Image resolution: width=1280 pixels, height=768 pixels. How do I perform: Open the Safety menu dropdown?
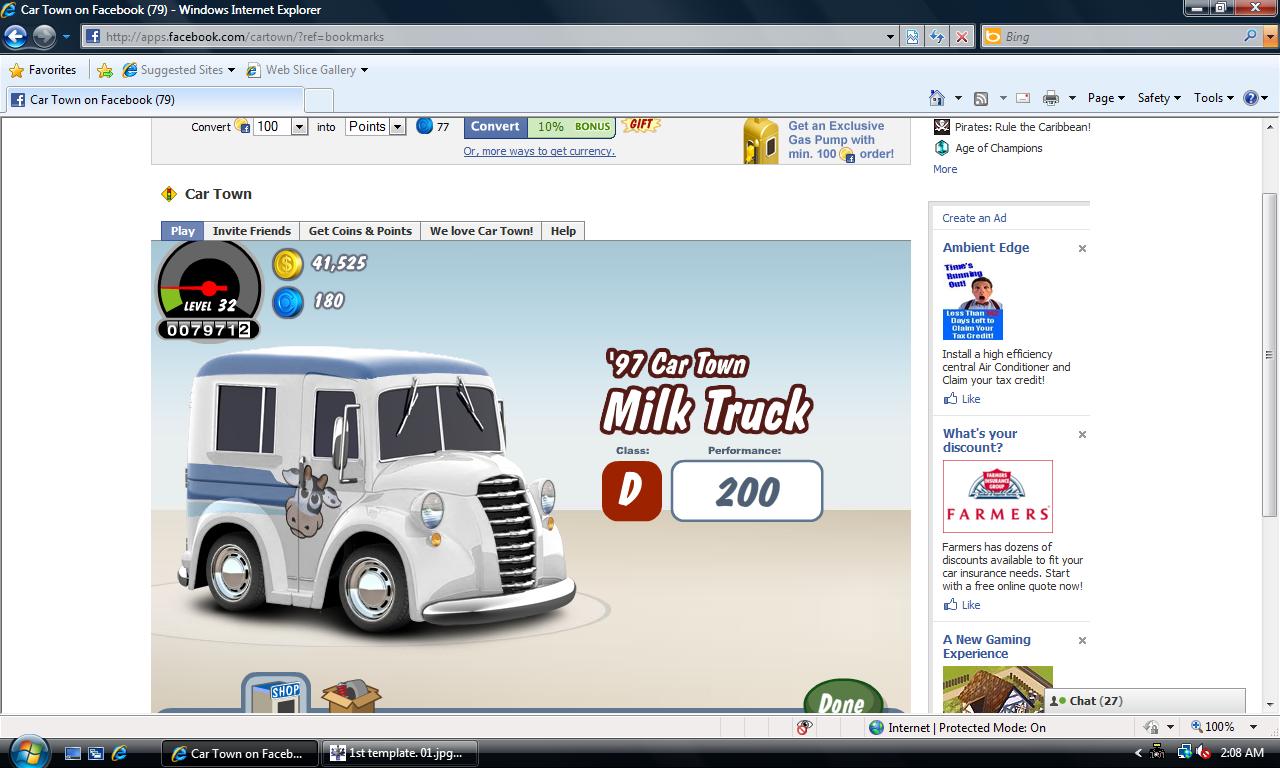[1159, 98]
